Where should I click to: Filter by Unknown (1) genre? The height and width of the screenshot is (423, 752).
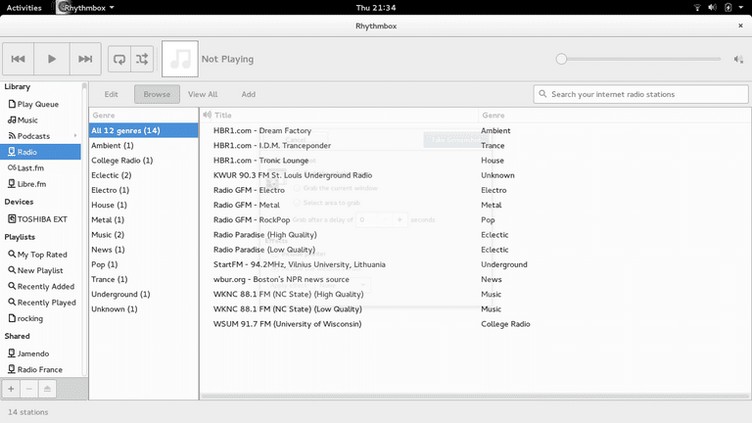143,309
